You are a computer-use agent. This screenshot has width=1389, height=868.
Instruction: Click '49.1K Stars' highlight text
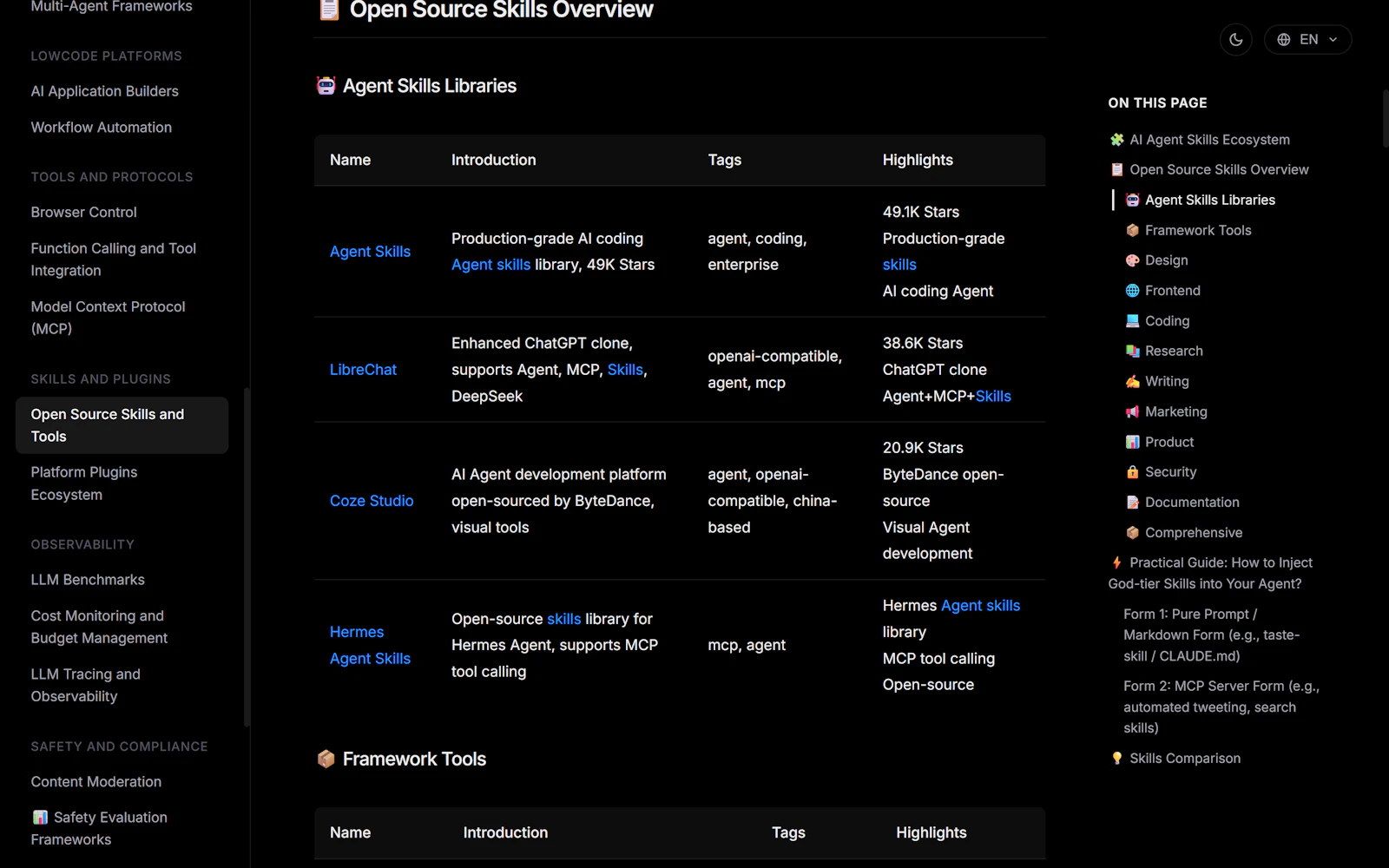coord(921,213)
